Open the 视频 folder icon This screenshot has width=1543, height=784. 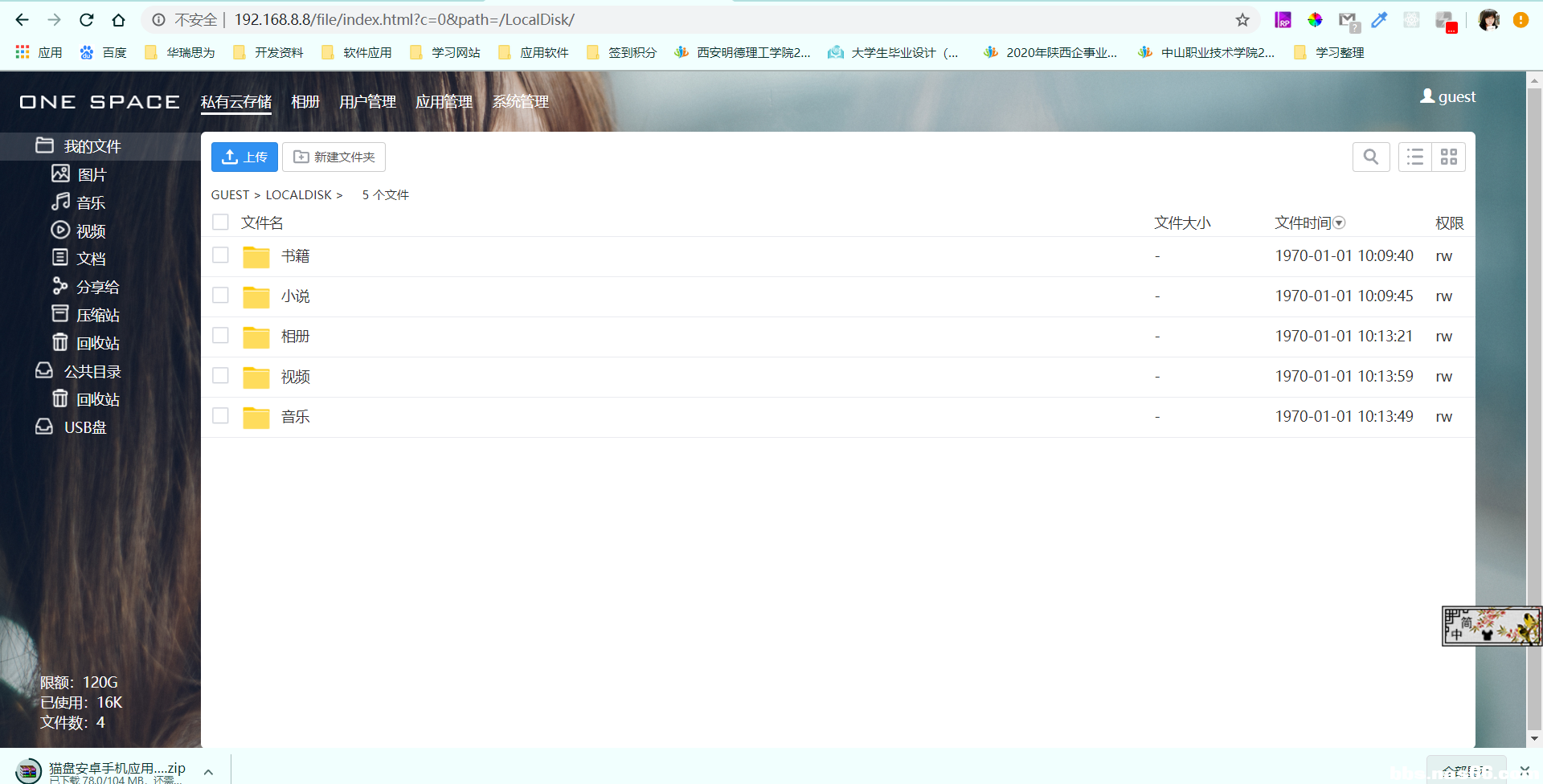coord(256,378)
